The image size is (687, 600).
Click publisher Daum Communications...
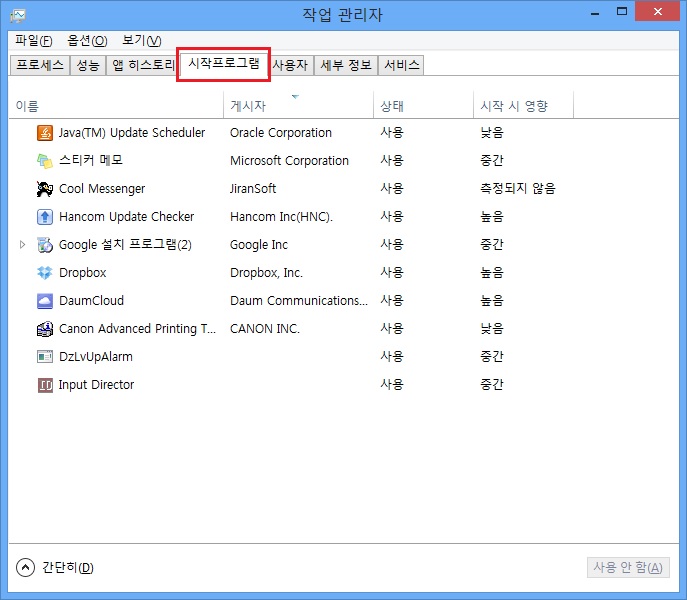[x=299, y=301]
